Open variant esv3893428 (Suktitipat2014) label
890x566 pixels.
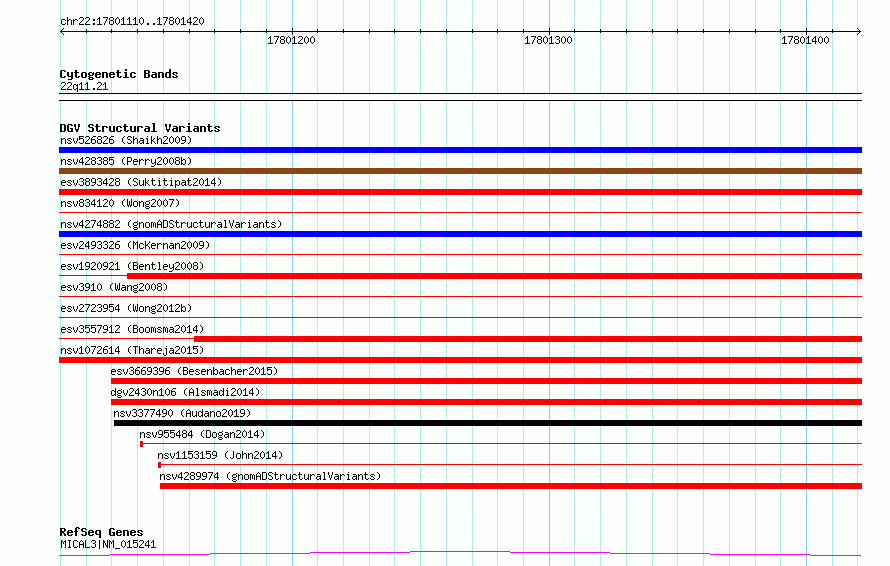click(x=141, y=182)
